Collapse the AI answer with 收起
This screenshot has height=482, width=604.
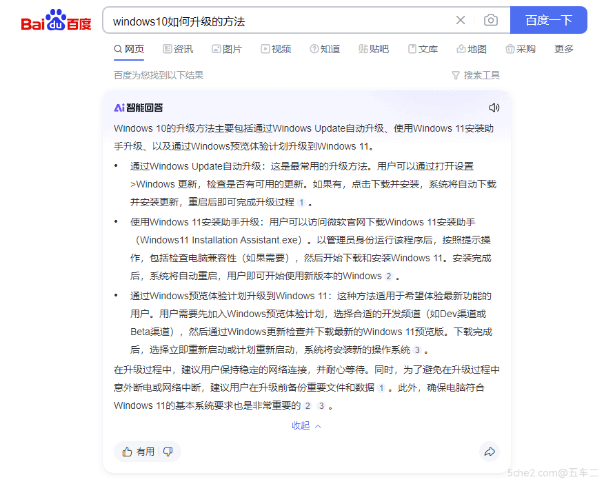pyautogui.click(x=306, y=426)
